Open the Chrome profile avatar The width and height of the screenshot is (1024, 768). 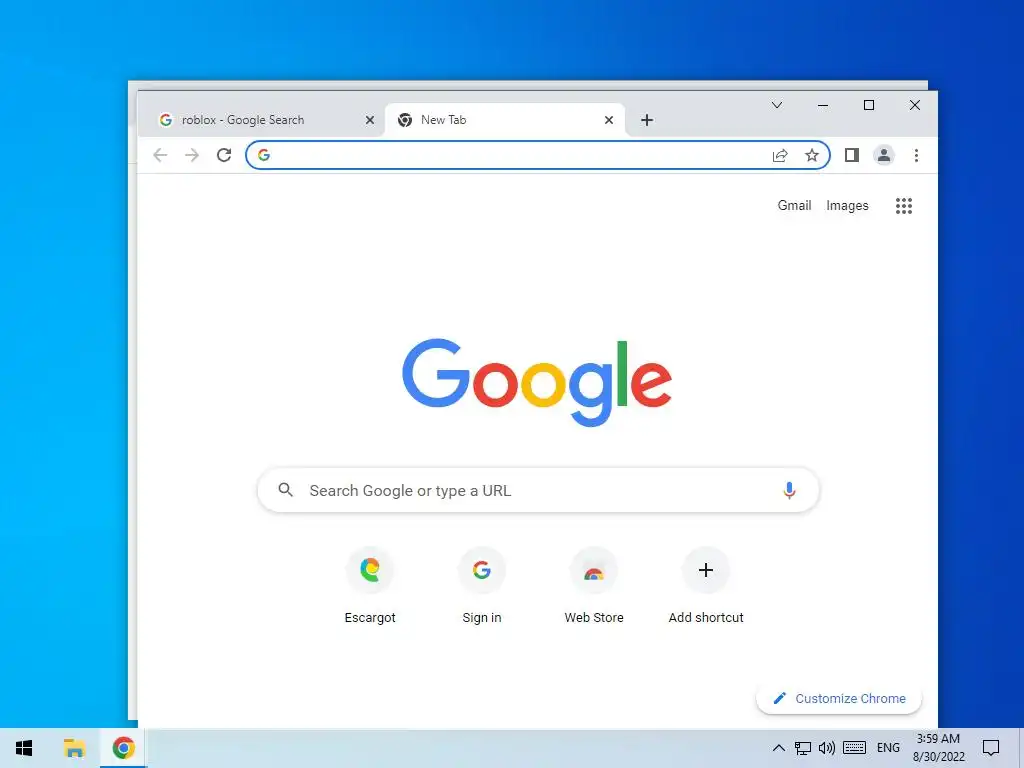[x=884, y=155]
